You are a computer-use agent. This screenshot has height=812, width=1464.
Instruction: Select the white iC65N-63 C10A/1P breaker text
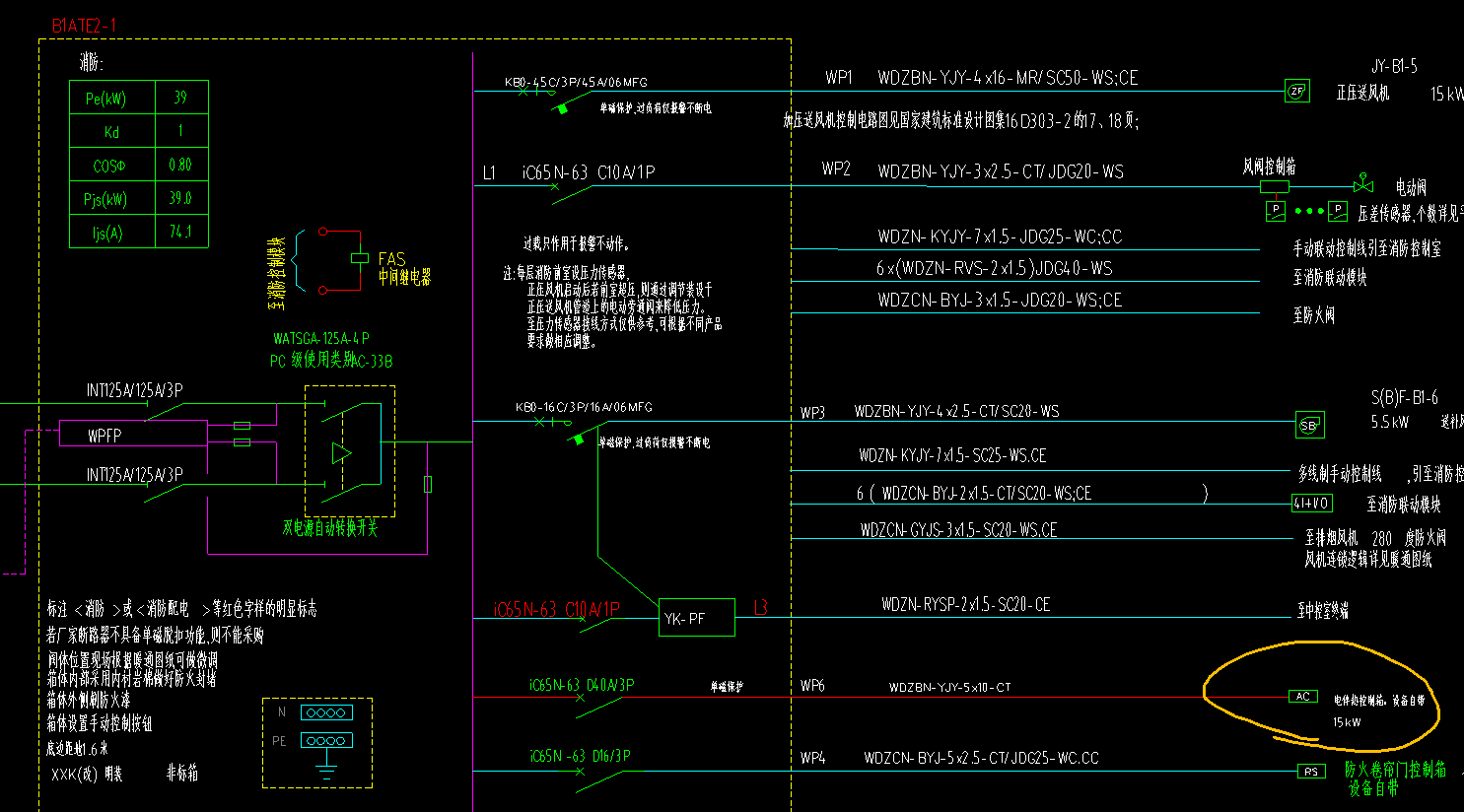tap(589, 172)
